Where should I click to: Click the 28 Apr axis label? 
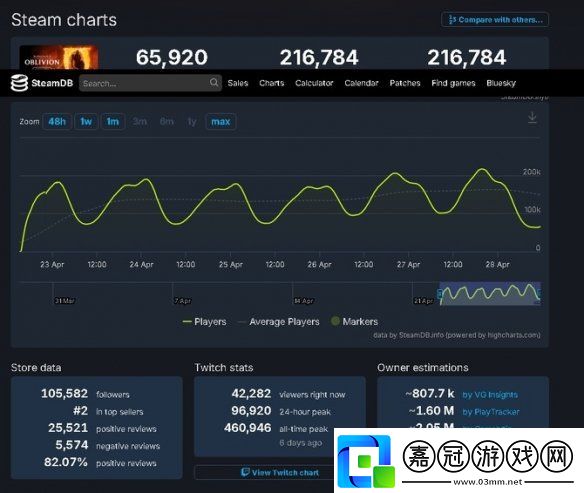497,264
